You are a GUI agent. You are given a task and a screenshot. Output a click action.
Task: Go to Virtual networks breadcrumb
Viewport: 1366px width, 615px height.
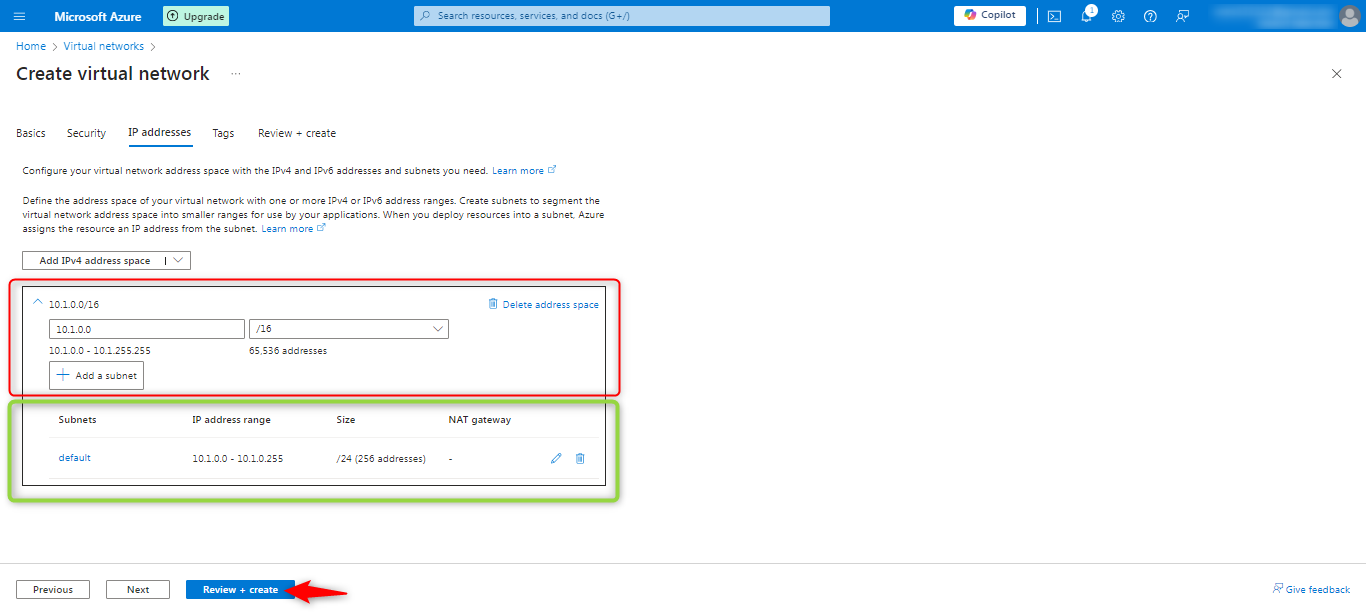(104, 46)
